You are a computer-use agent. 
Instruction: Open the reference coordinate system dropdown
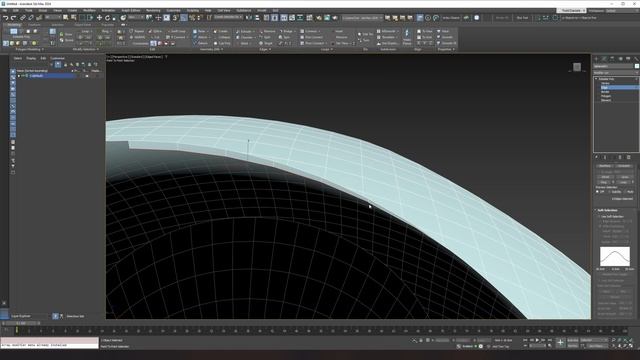coord(136,18)
